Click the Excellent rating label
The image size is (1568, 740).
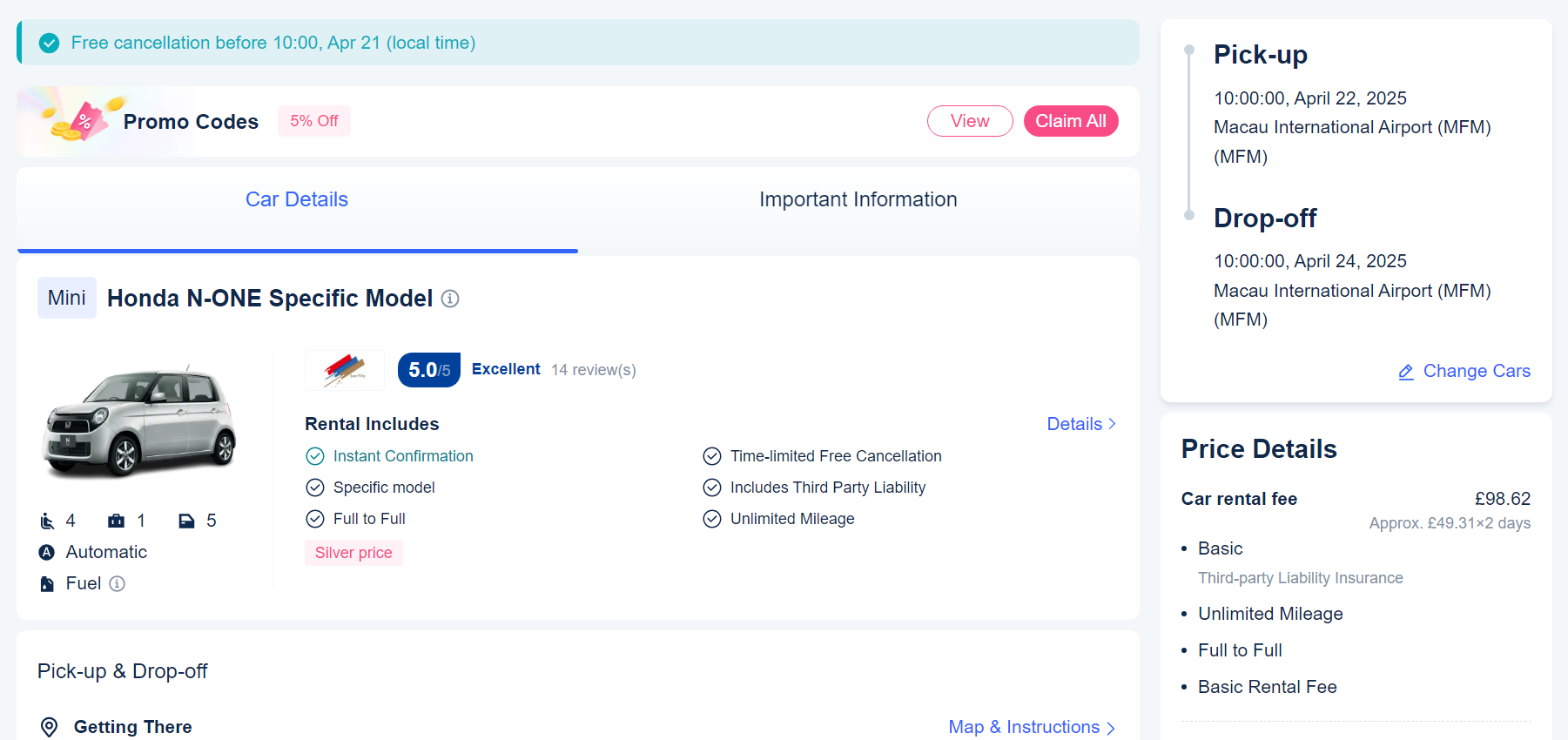tap(506, 369)
